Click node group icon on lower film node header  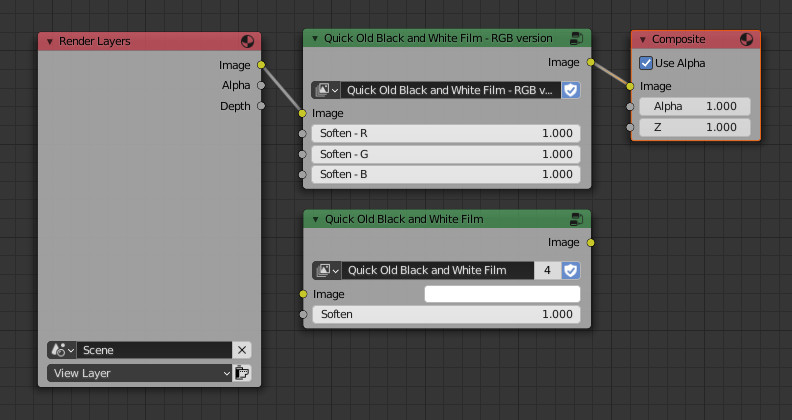(x=576, y=219)
